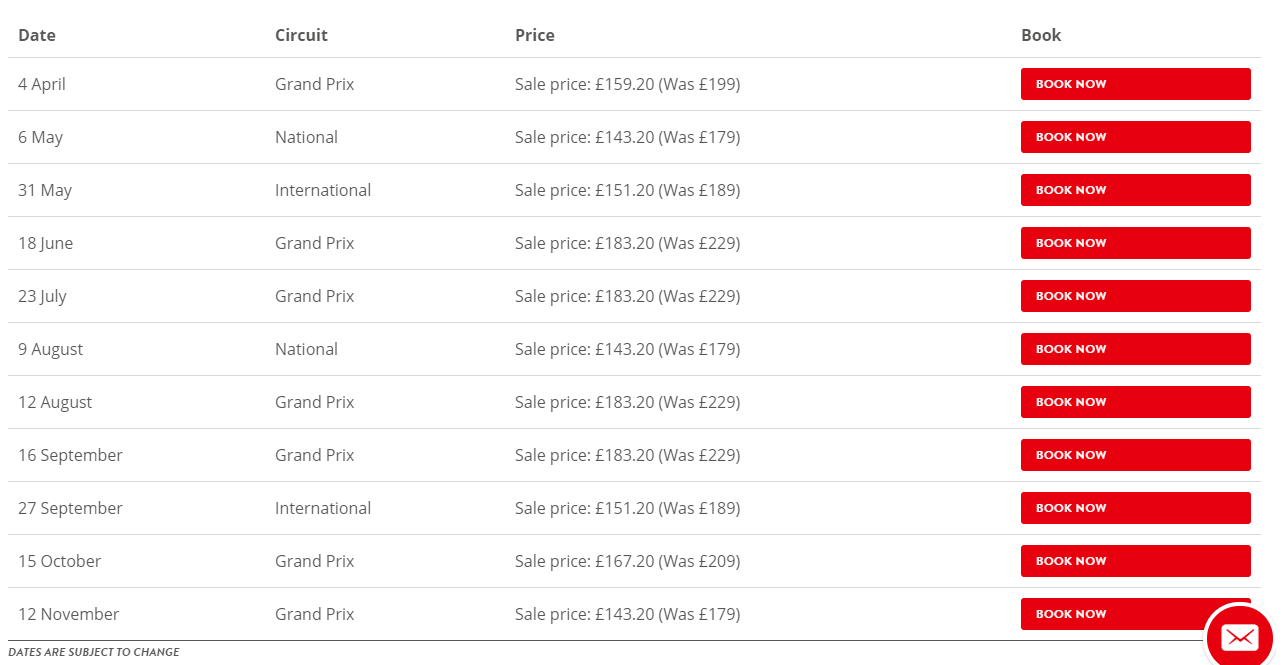Book the 9 August National session

point(1135,349)
